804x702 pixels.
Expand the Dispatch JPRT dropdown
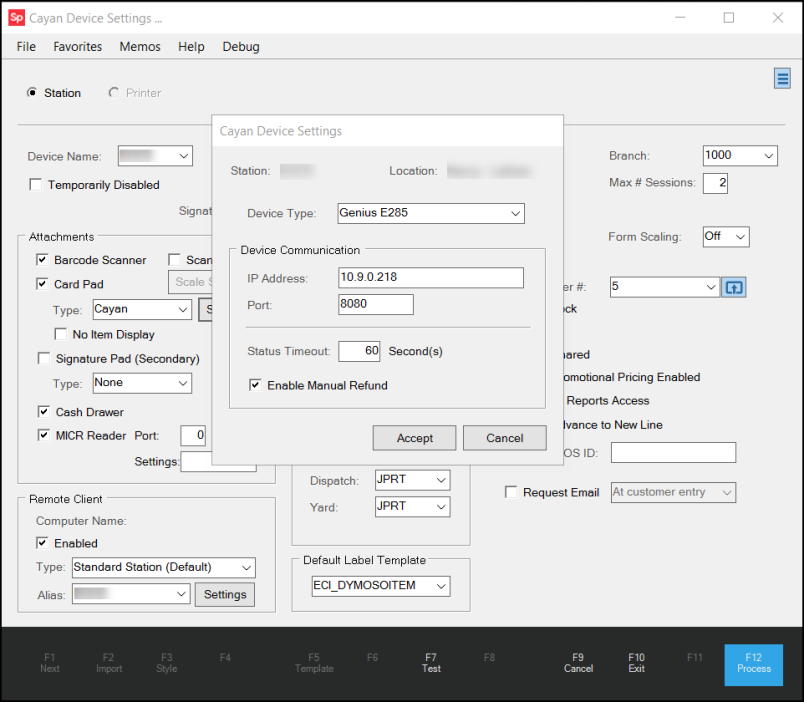[412, 480]
